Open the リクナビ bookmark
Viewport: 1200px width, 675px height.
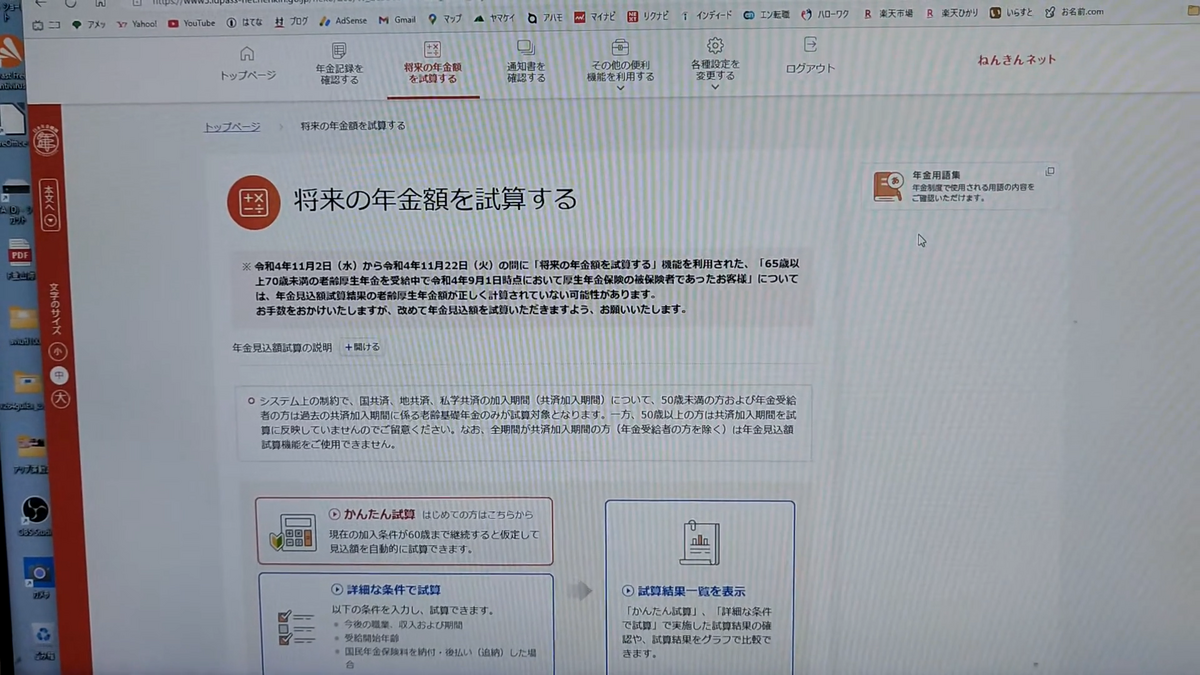[649, 16]
